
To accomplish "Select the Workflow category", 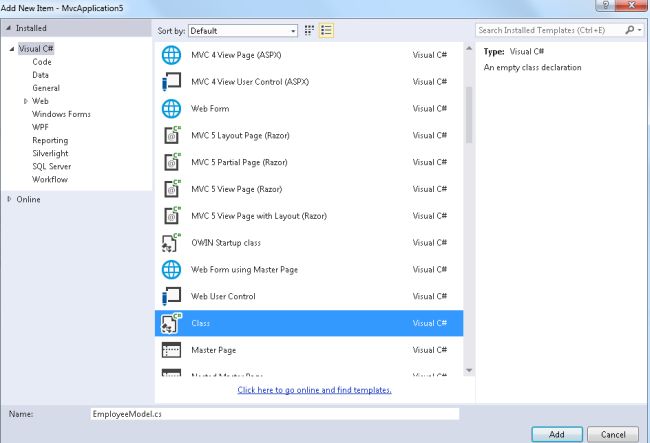I will point(50,179).
